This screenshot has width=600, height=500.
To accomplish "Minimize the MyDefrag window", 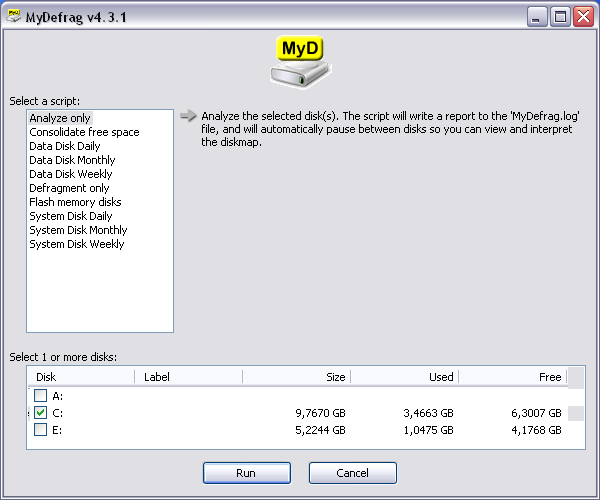I will pos(536,17).
